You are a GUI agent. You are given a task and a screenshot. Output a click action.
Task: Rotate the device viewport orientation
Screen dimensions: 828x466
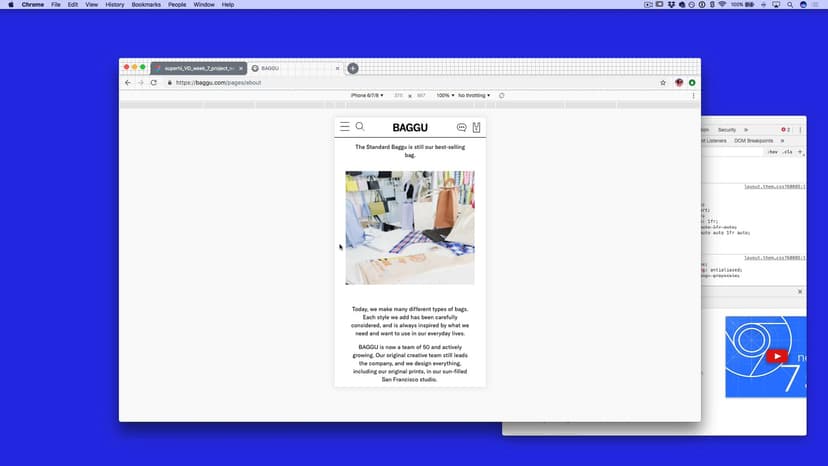(x=501, y=96)
